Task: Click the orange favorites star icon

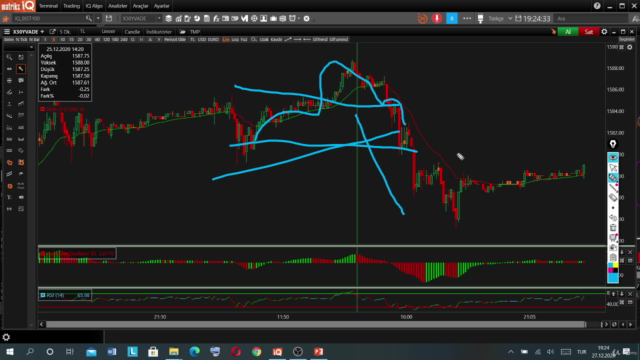Action: (5, 18)
